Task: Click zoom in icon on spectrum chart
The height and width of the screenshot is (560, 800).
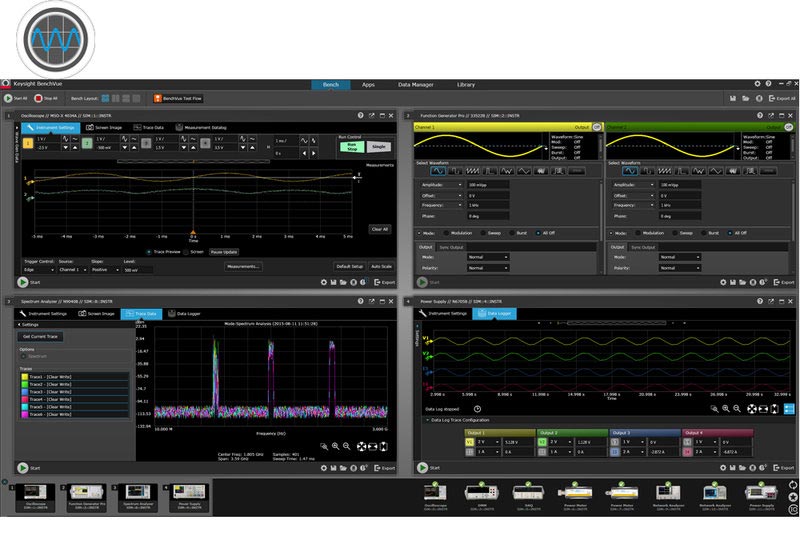Action: pos(335,446)
